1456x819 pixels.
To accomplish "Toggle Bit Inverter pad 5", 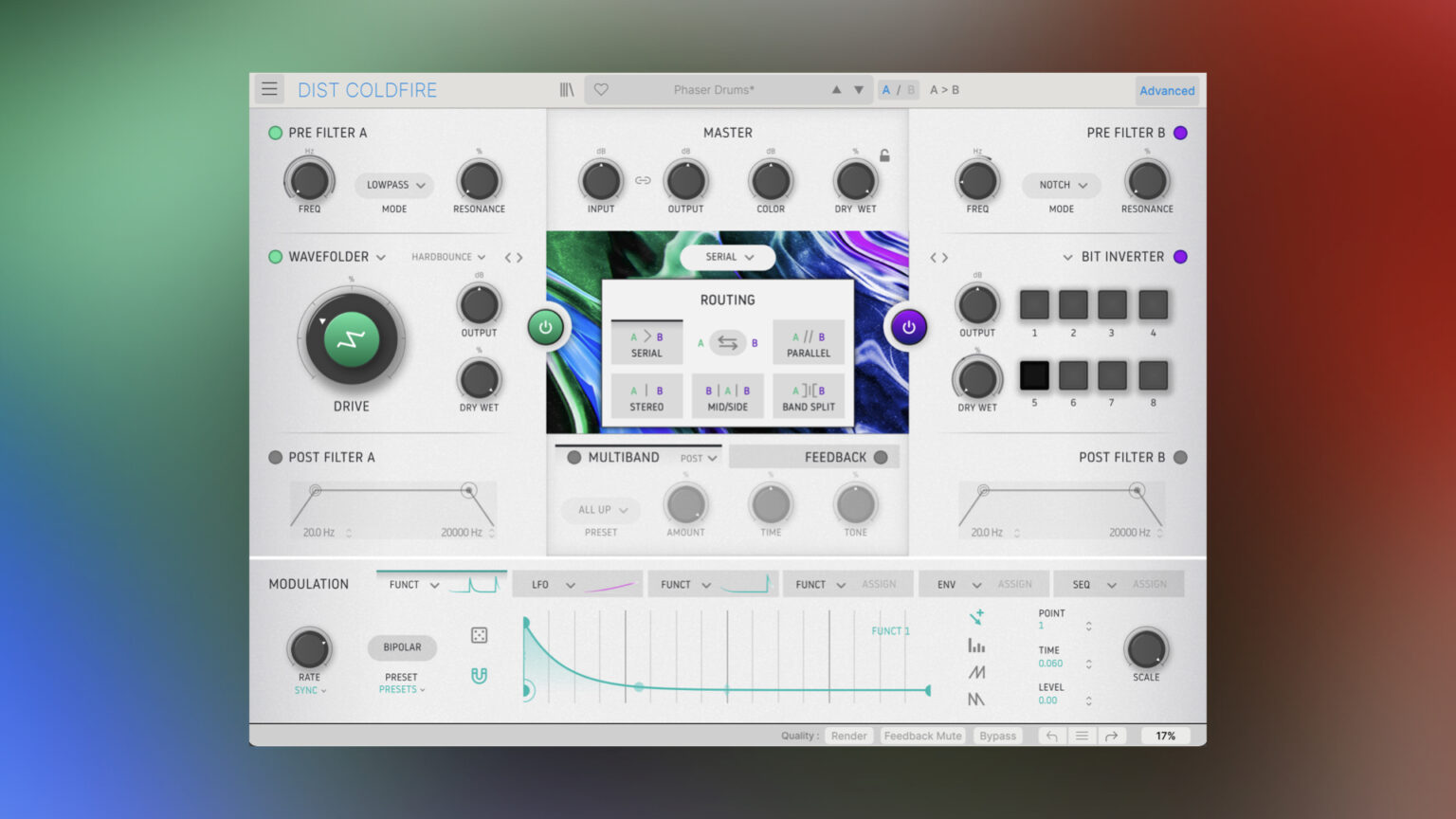I will [1034, 376].
